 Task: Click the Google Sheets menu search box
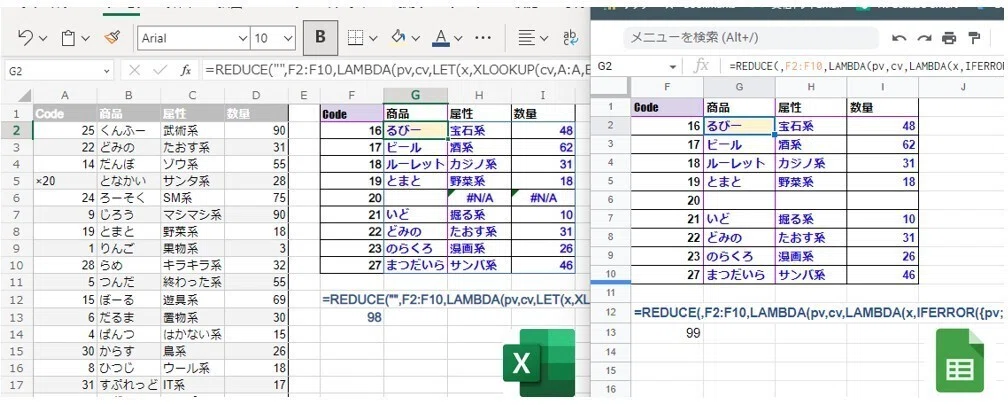tap(750, 38)
